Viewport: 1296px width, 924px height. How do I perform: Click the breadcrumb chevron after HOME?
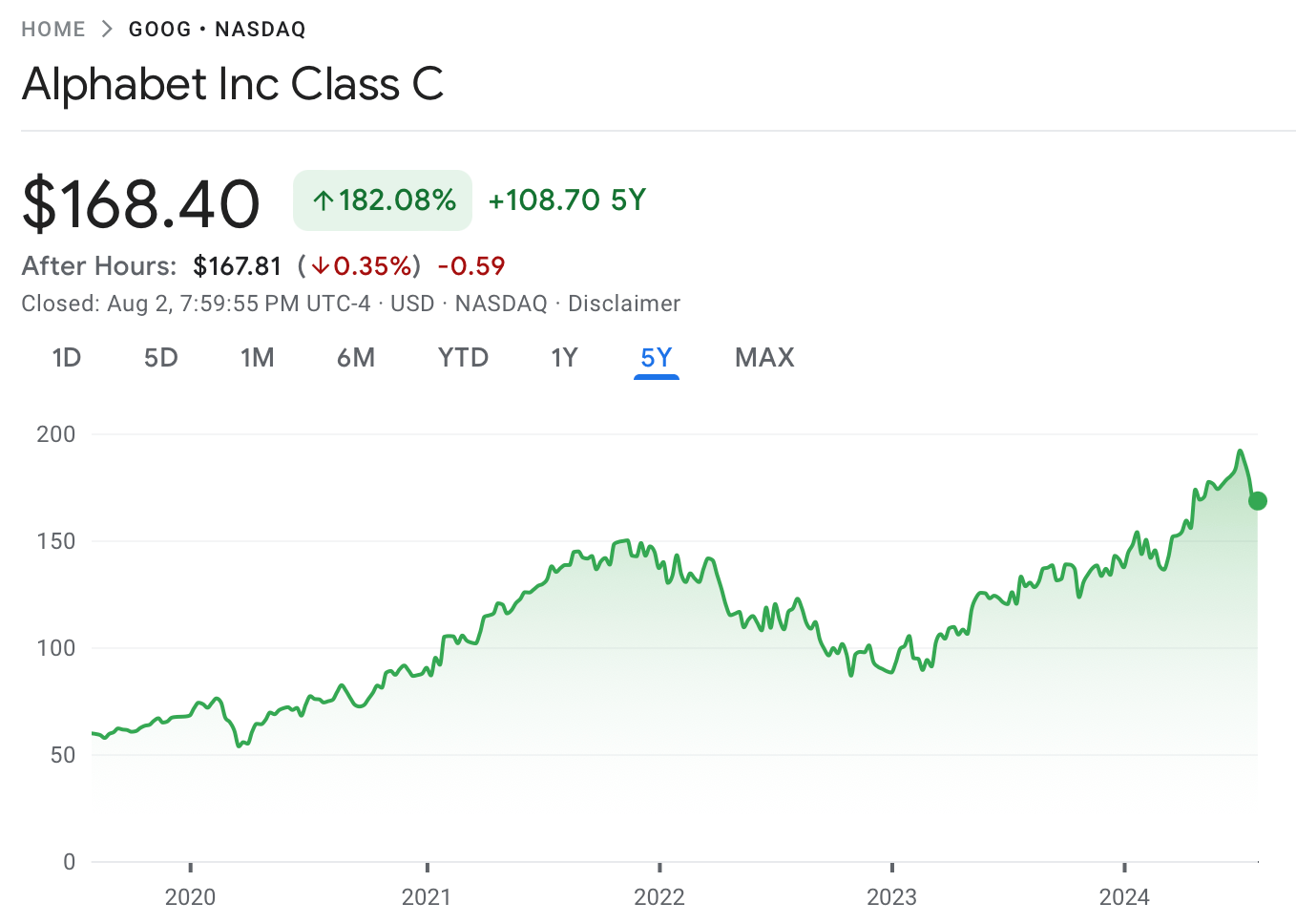107,30
